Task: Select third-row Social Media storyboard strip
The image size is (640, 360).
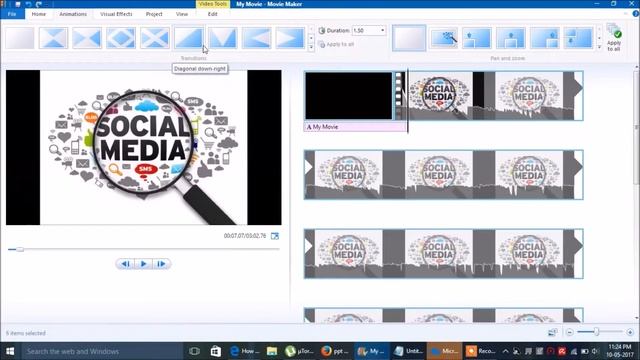Action: point(444,254)
